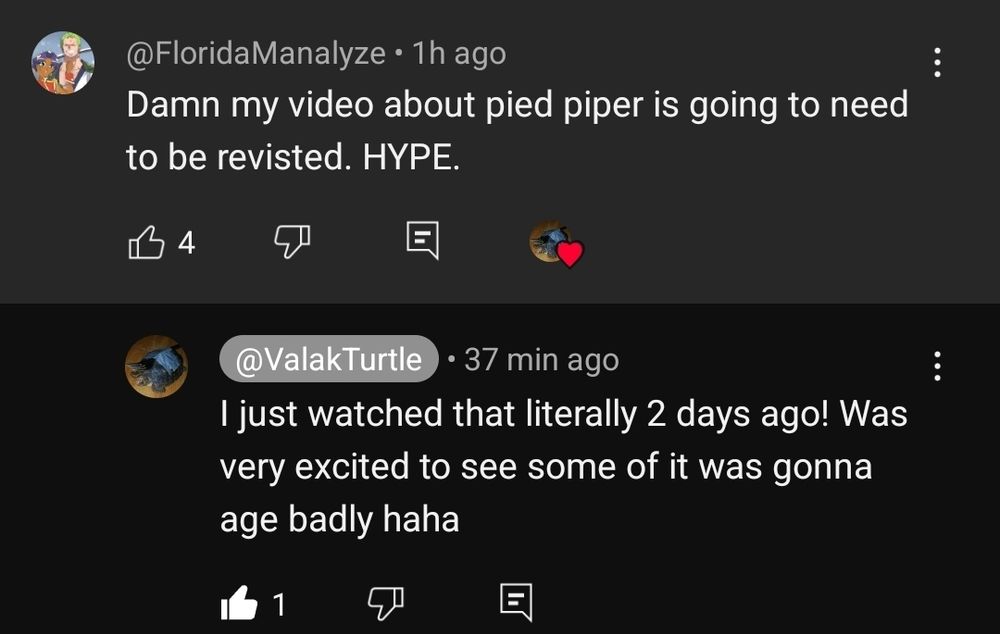
Task: Click the '1h ago' timestamp
Action: (x=459, y=53)
